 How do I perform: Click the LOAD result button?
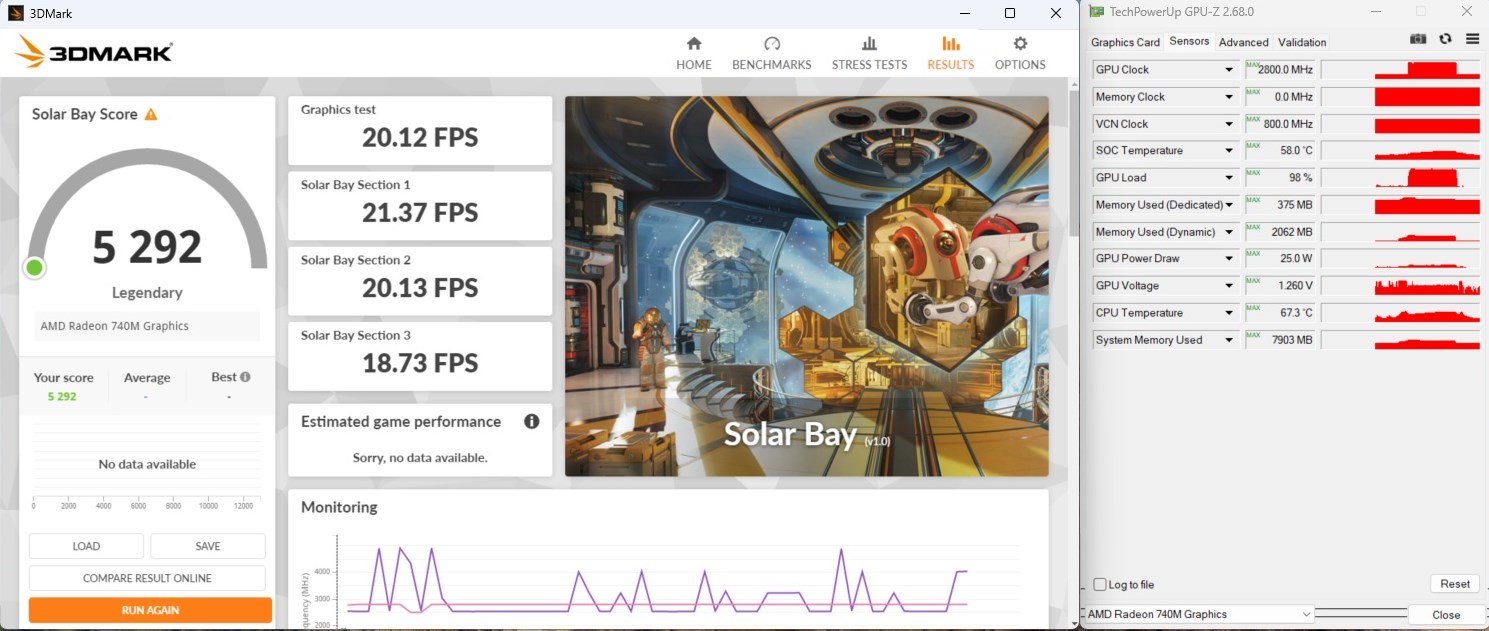(86, 546)
